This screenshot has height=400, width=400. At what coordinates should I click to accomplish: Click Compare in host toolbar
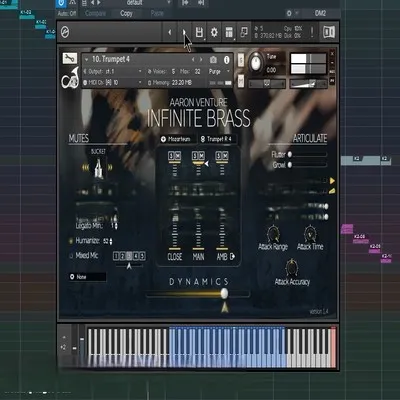click(95, 13)
